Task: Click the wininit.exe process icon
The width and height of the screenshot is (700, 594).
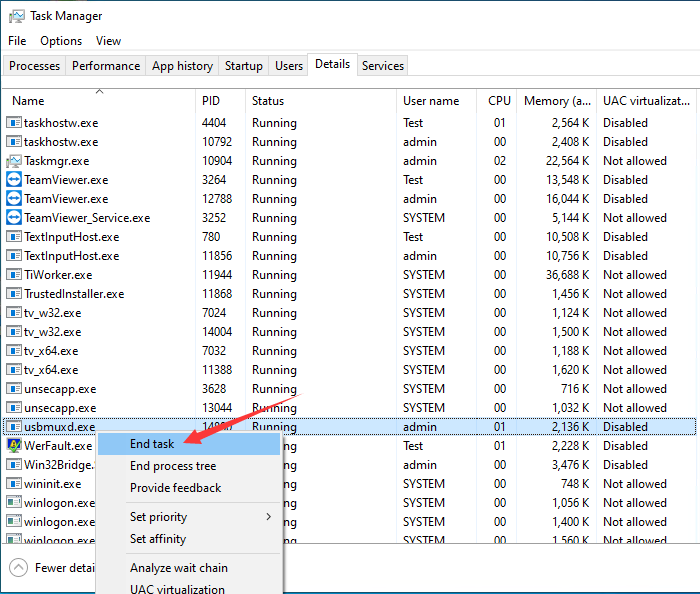Action: (14, 484)
